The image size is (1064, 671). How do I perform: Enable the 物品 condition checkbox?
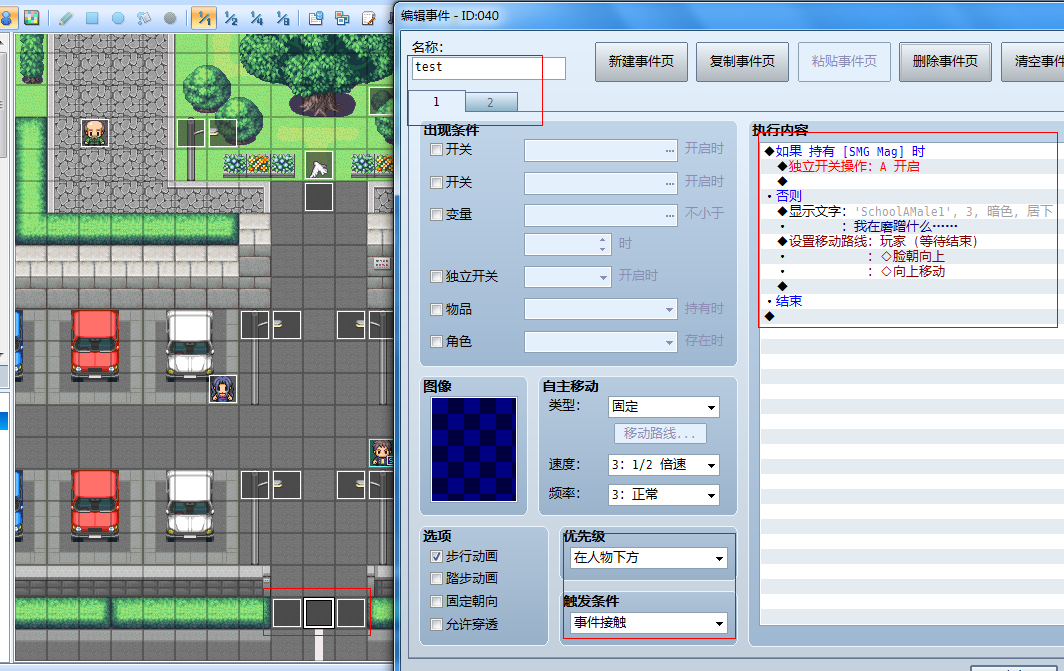[x=437, y=309]
